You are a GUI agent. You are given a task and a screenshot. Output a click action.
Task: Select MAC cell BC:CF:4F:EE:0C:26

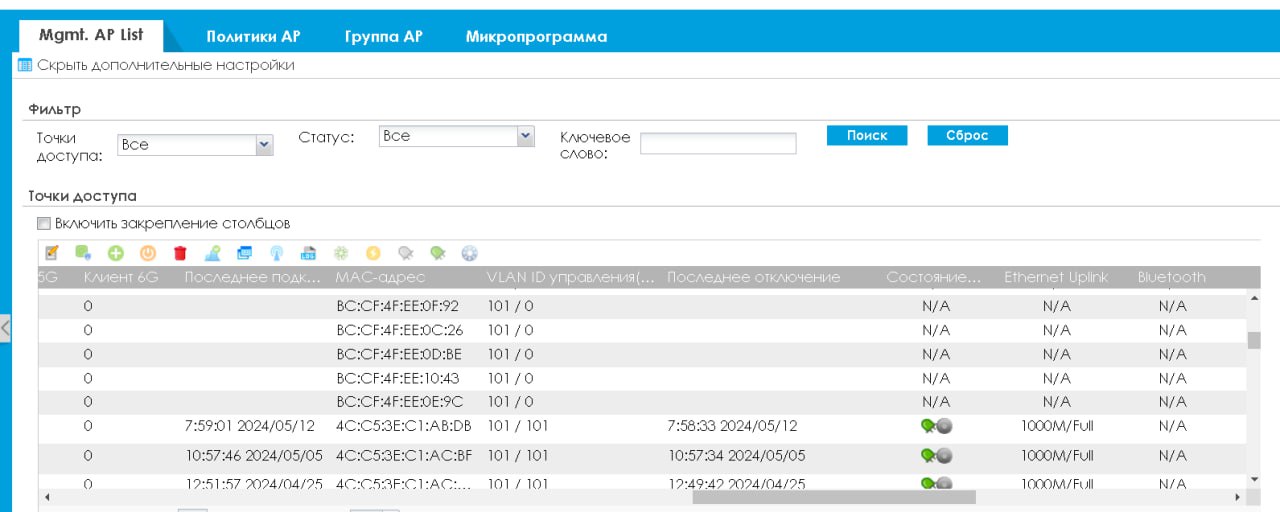click(400, 330)
